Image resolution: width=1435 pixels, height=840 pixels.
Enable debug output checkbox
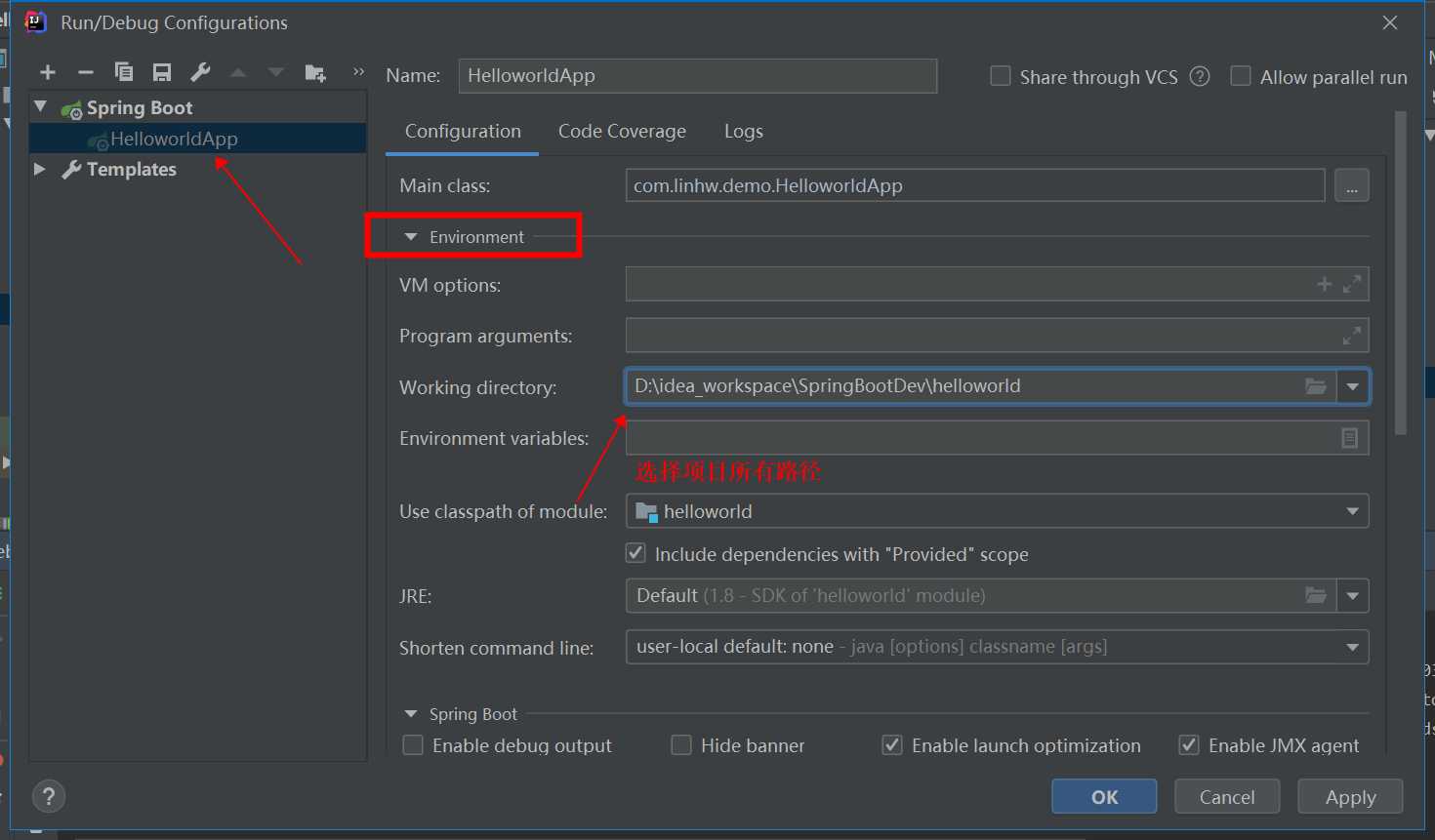coord(413,745)
